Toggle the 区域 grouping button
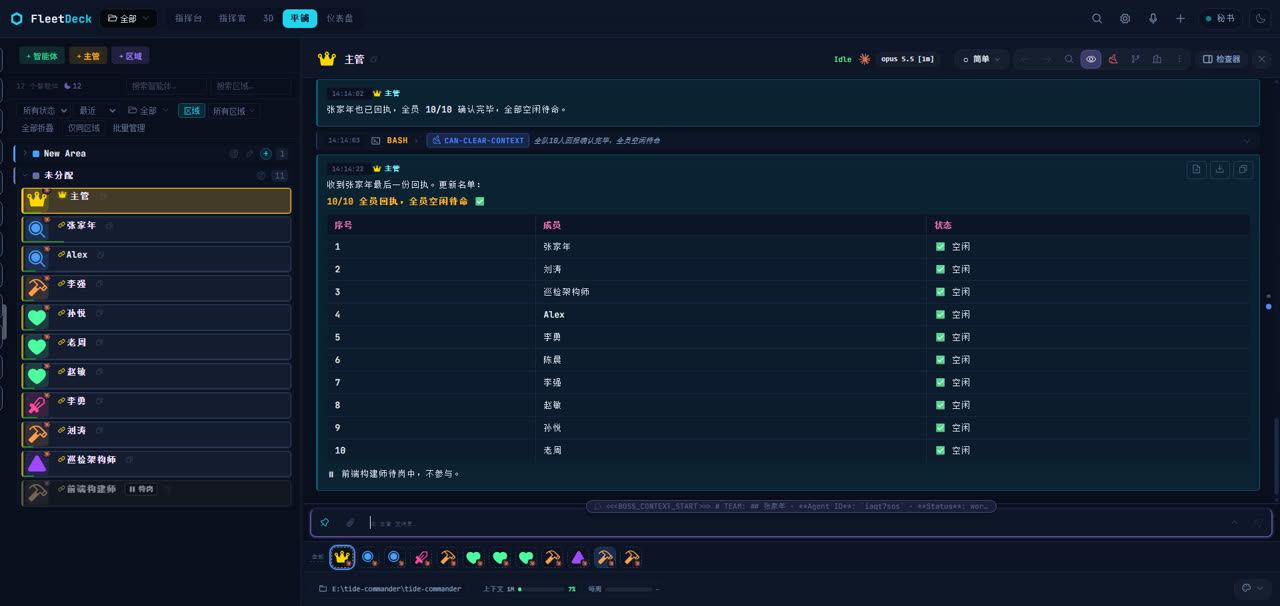The height and width of the screenshot is (606, 1280). [x=192, y=111]
